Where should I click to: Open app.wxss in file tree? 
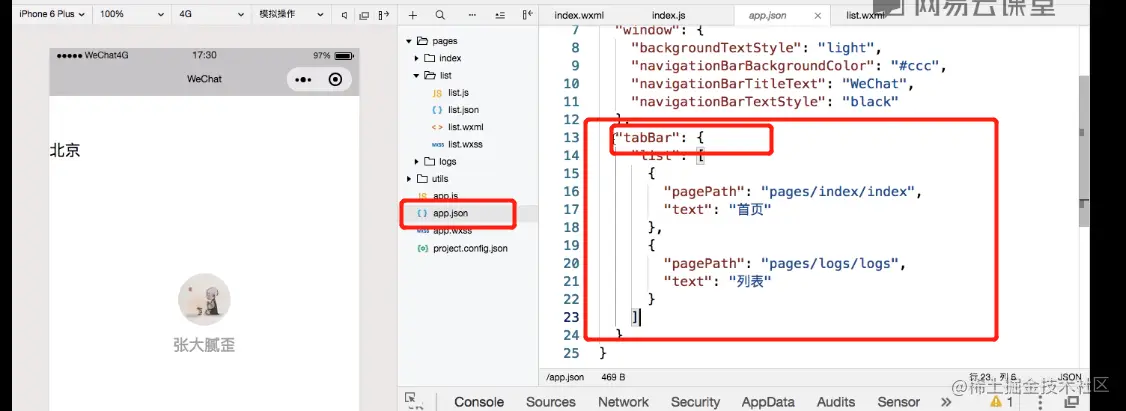click(452, 231)
